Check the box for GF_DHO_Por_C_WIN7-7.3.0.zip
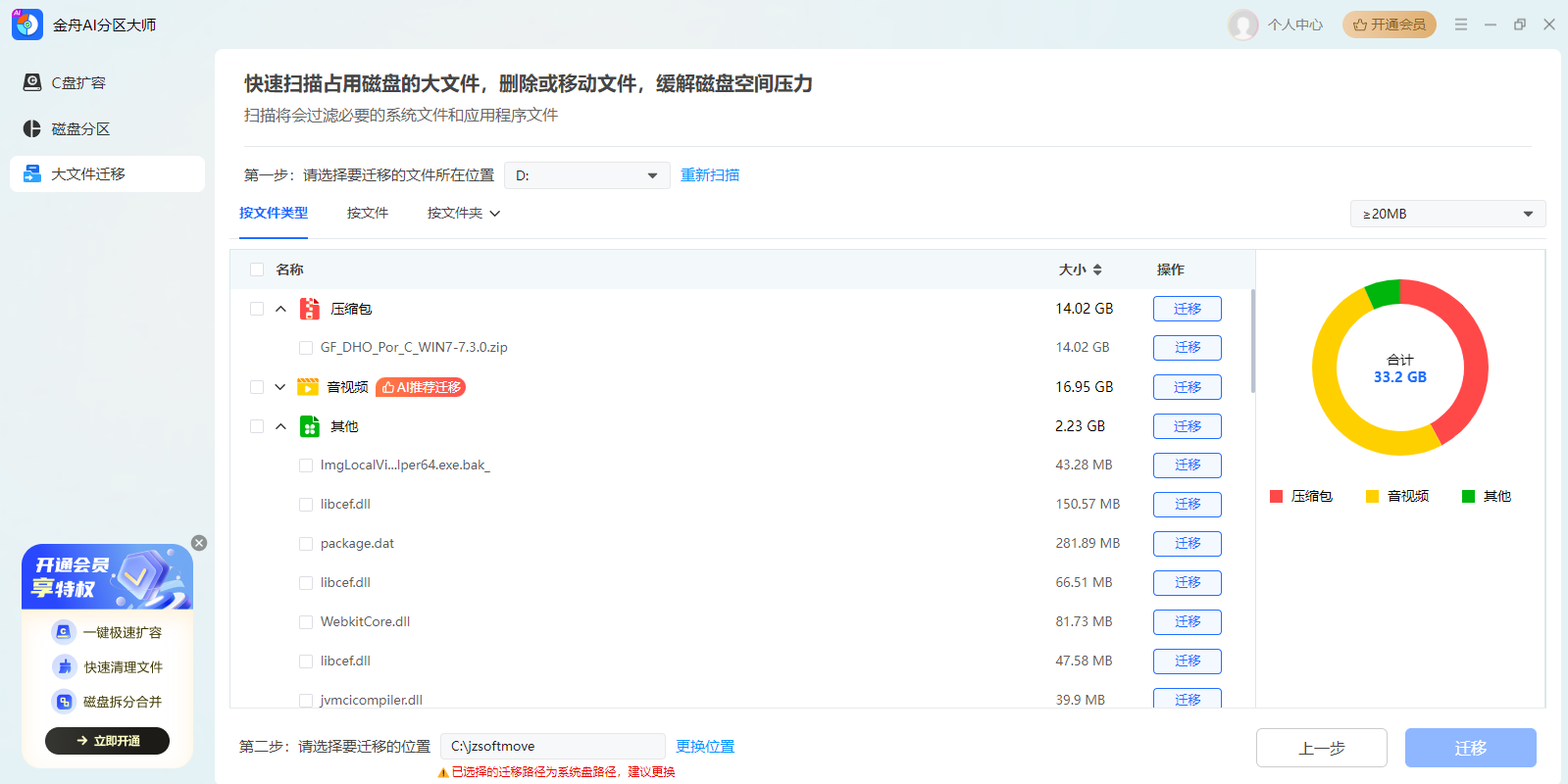The image size is (1568, 784). click(306, 348)
